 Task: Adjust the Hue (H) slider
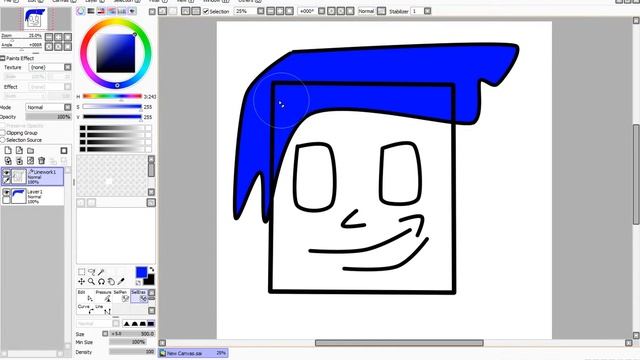coord(112,97)
